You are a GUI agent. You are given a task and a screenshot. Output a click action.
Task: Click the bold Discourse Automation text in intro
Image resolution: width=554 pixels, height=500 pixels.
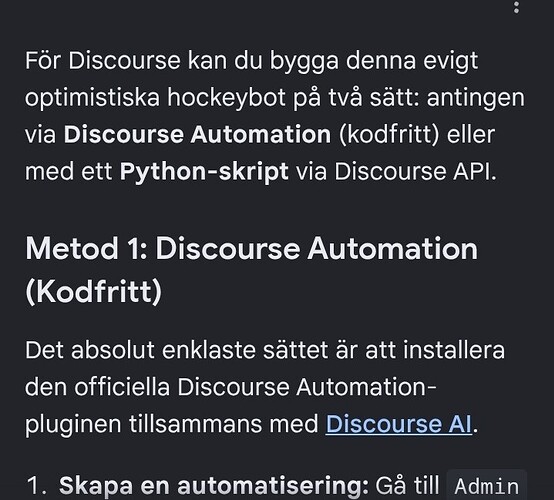coord(197,134)
